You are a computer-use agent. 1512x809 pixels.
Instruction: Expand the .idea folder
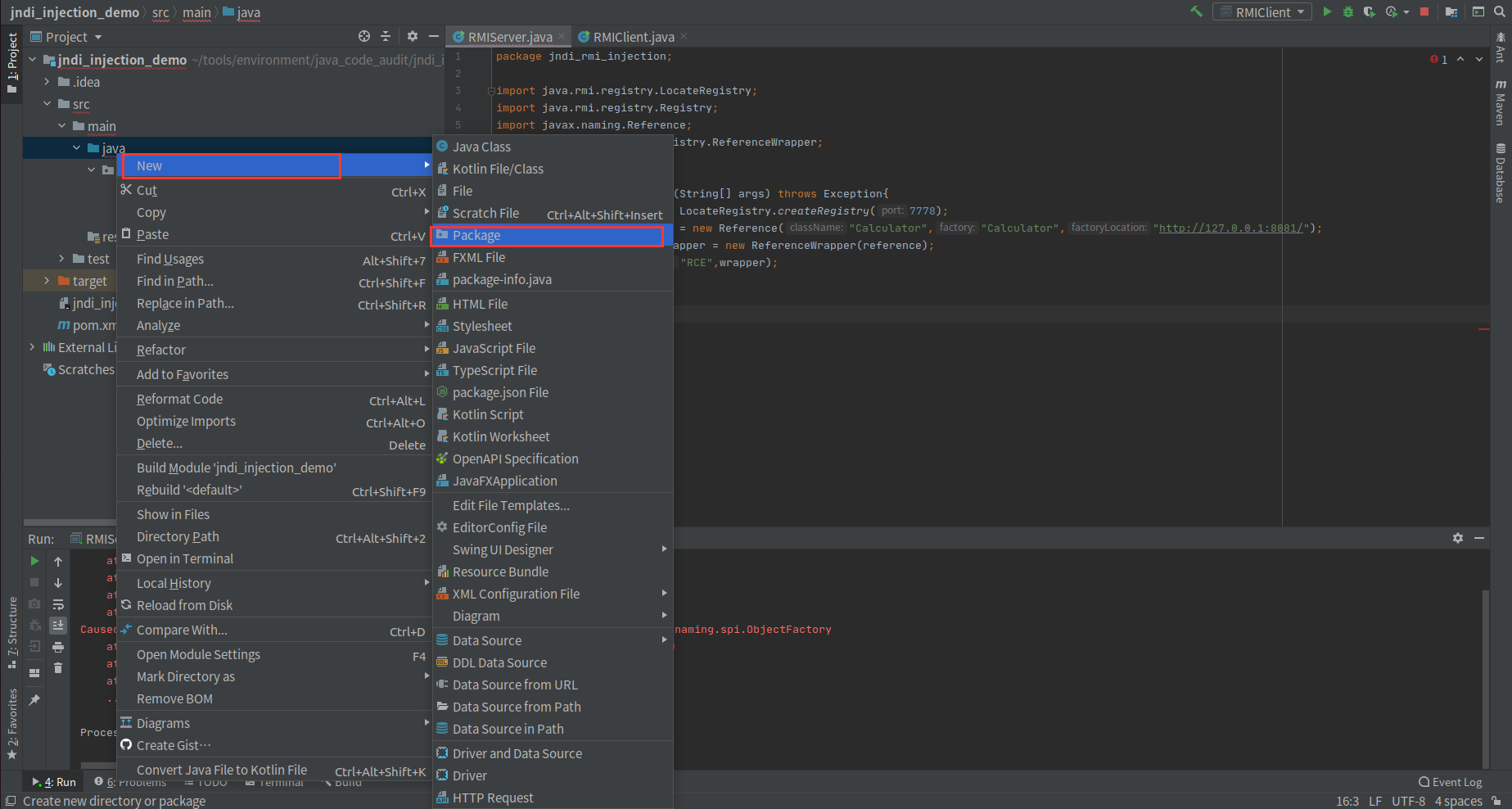pyautogui.click(x=47, y=81)
